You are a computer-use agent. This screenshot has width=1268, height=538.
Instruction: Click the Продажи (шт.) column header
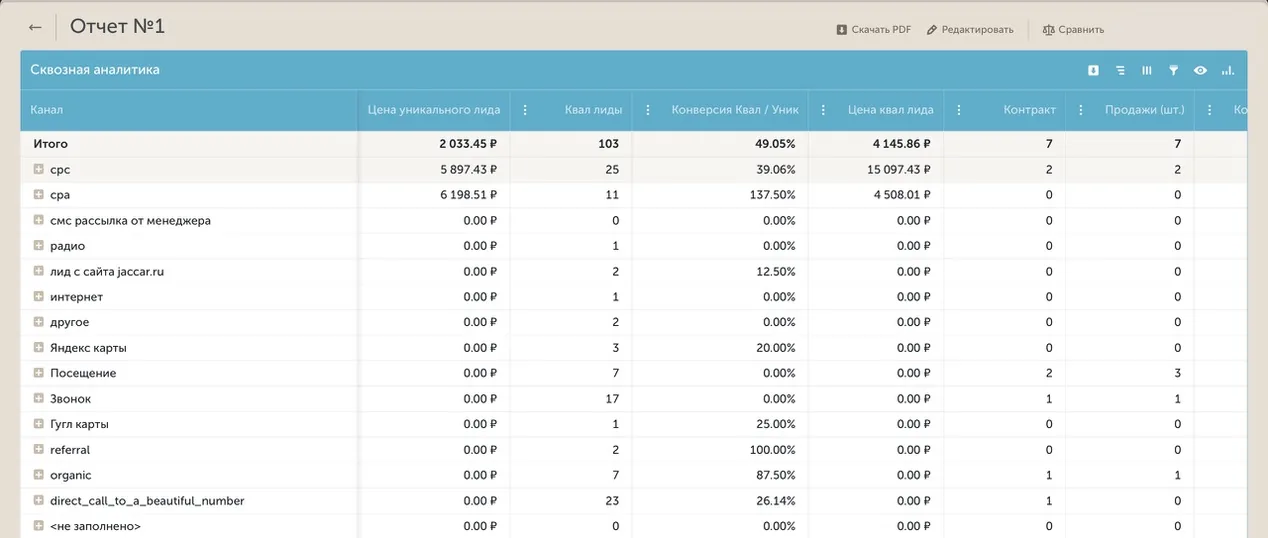coord(1144,110)
